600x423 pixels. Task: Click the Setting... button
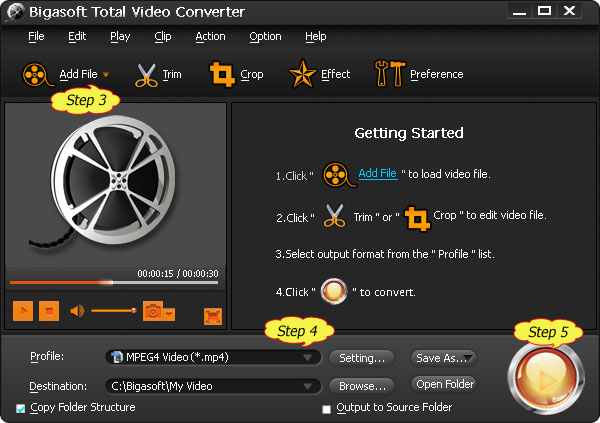coord(362,358)
